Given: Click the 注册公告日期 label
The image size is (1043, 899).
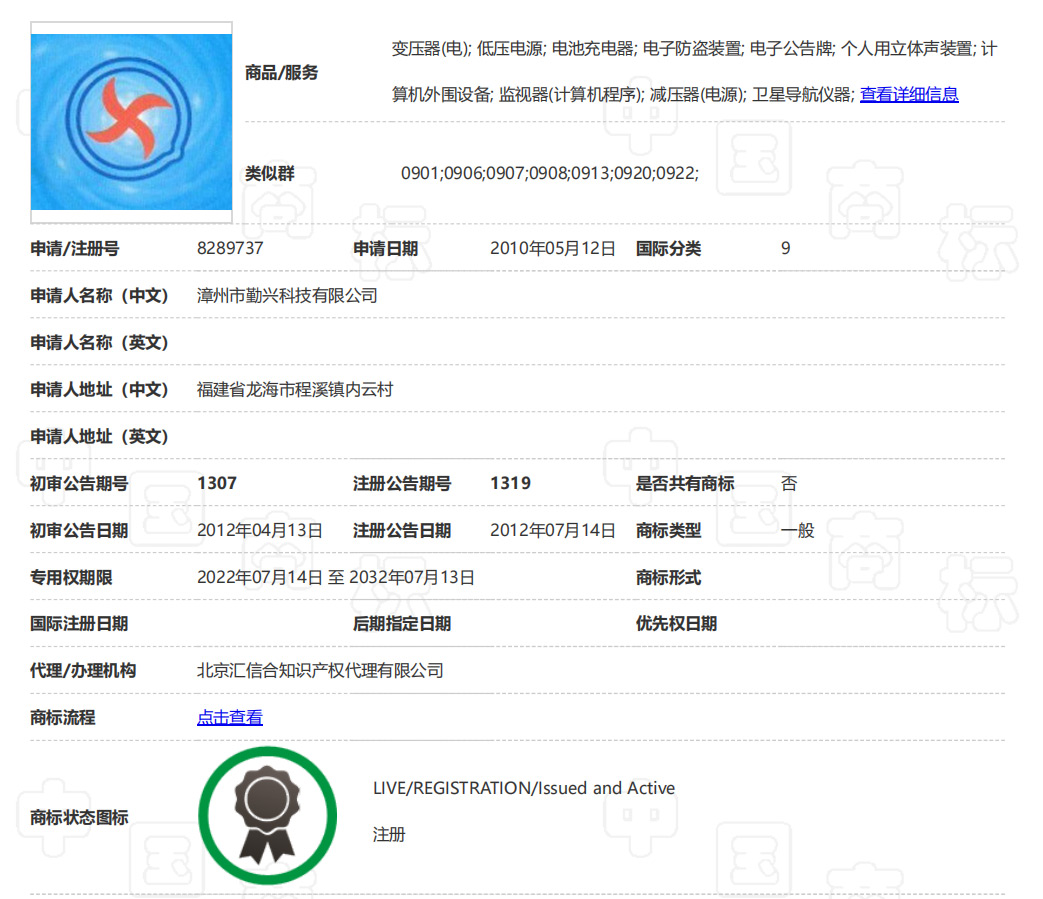Looking at the screenshot, I should (402, 531).
